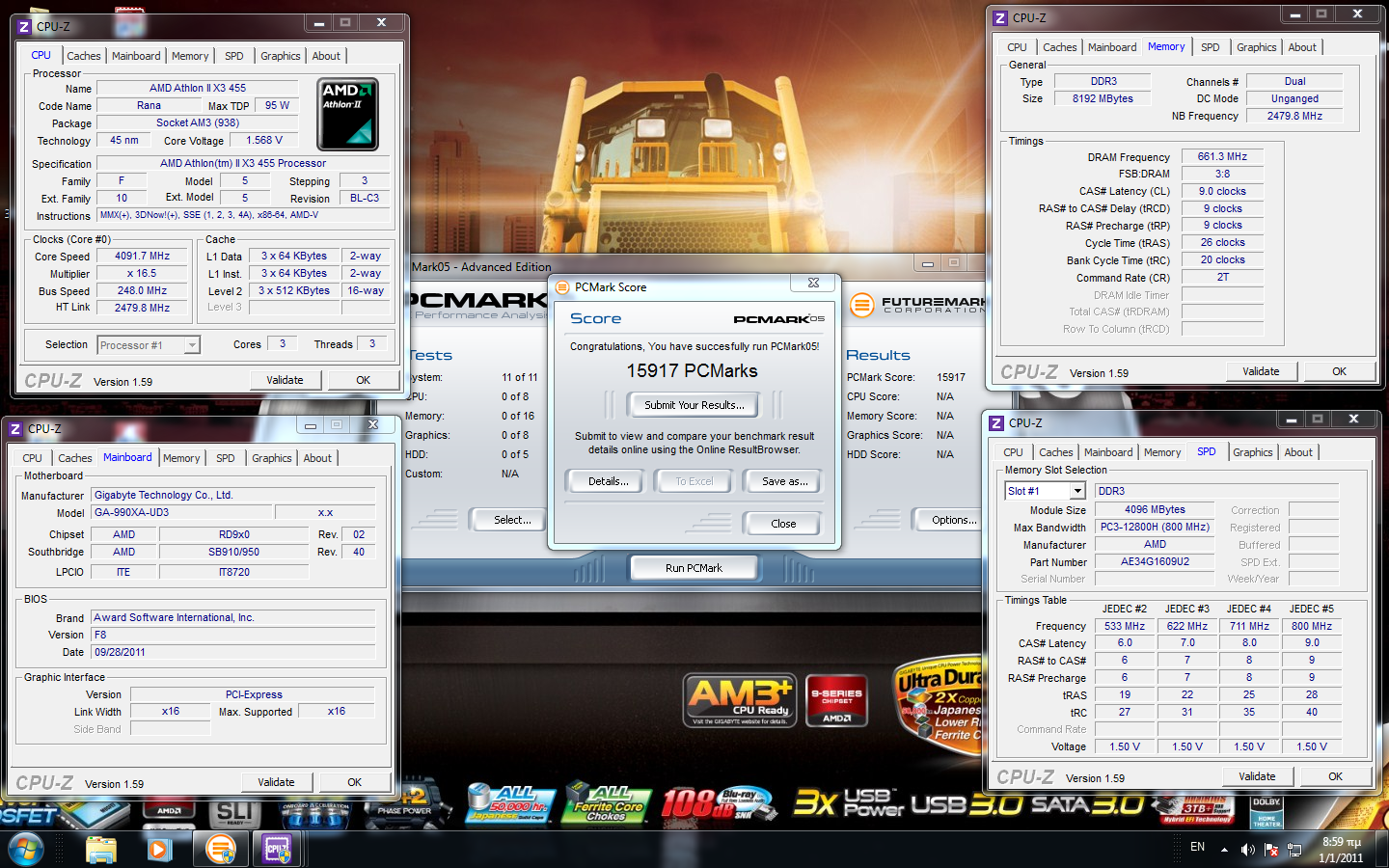
Task: Open the CPU tab in Memory CPU-Z window
Action: coord(1017,47)
